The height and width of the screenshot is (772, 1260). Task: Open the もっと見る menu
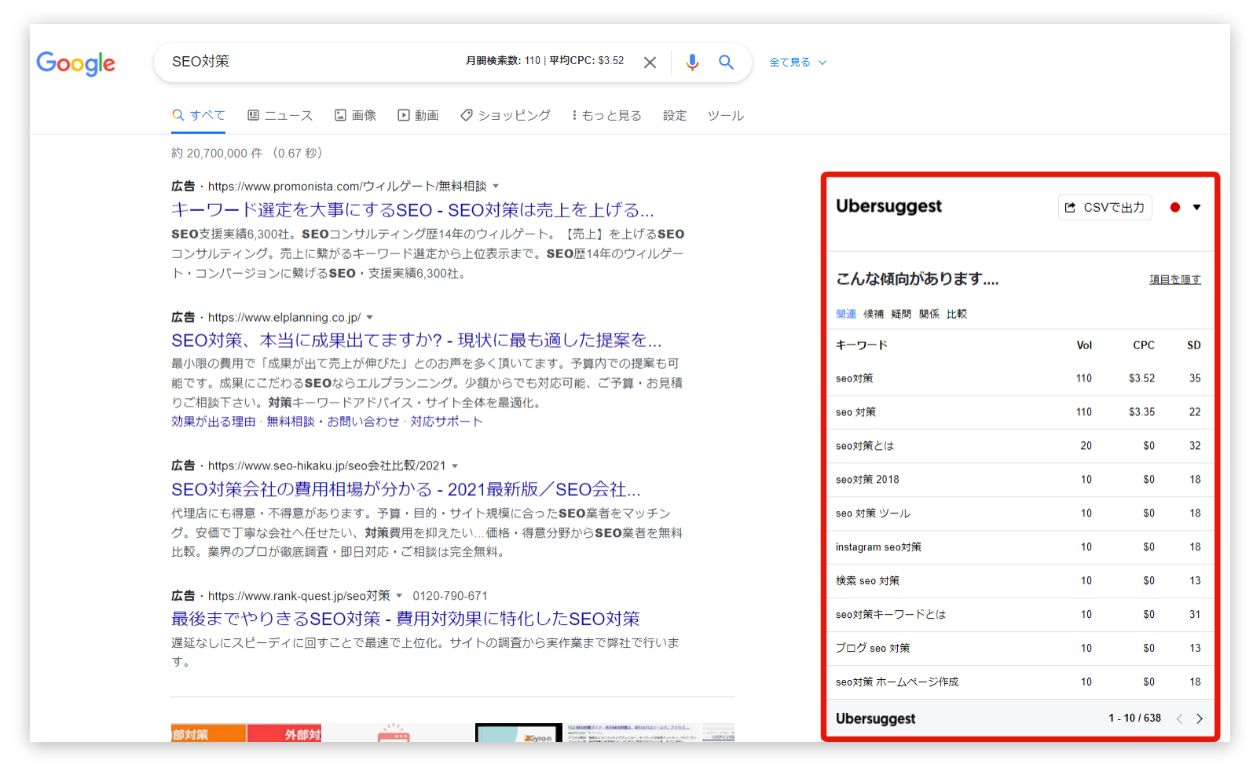pos(607,115)
